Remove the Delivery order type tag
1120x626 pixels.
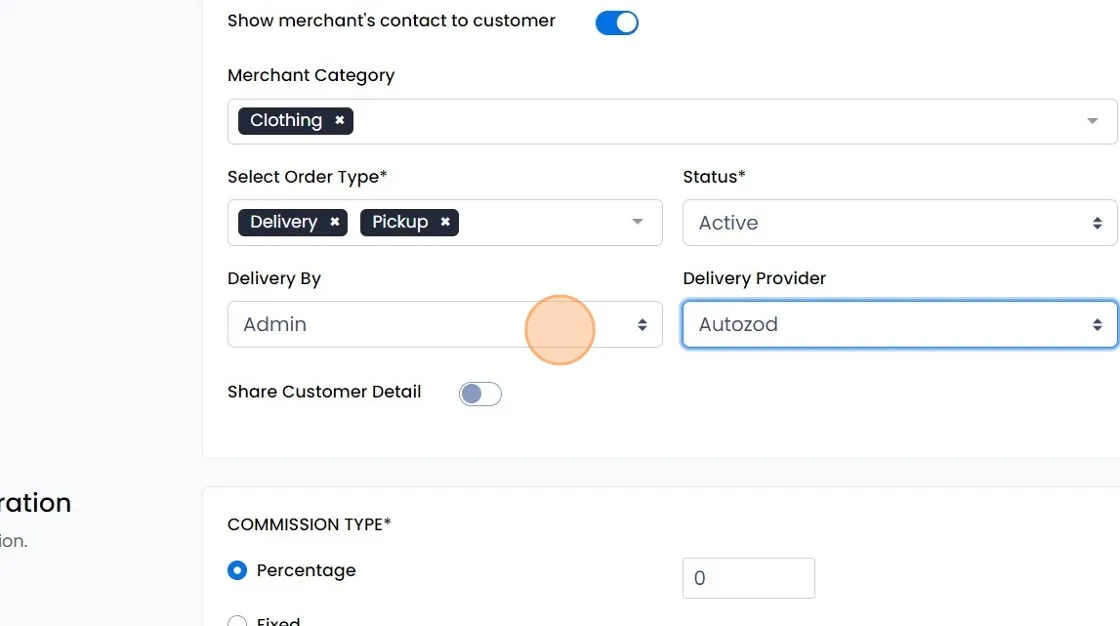(x=334, y=222)
